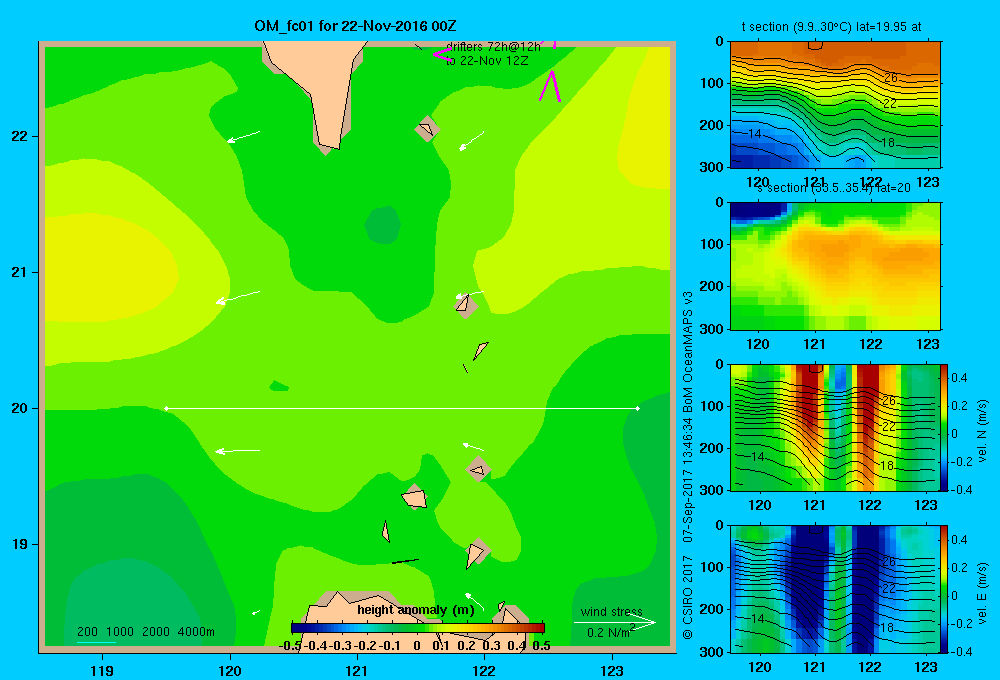The width and height of the screenshot is (1000, 680).
Task: Click the 'vel. N (m/s)' axis label
Action: (982, 431)
